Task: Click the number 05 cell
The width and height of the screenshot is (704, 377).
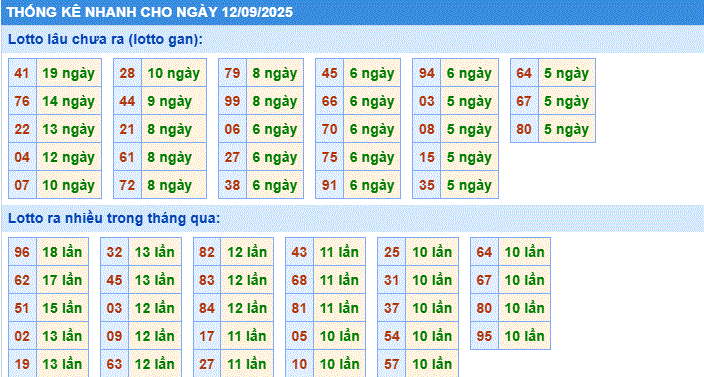Action: pos(299,336)
